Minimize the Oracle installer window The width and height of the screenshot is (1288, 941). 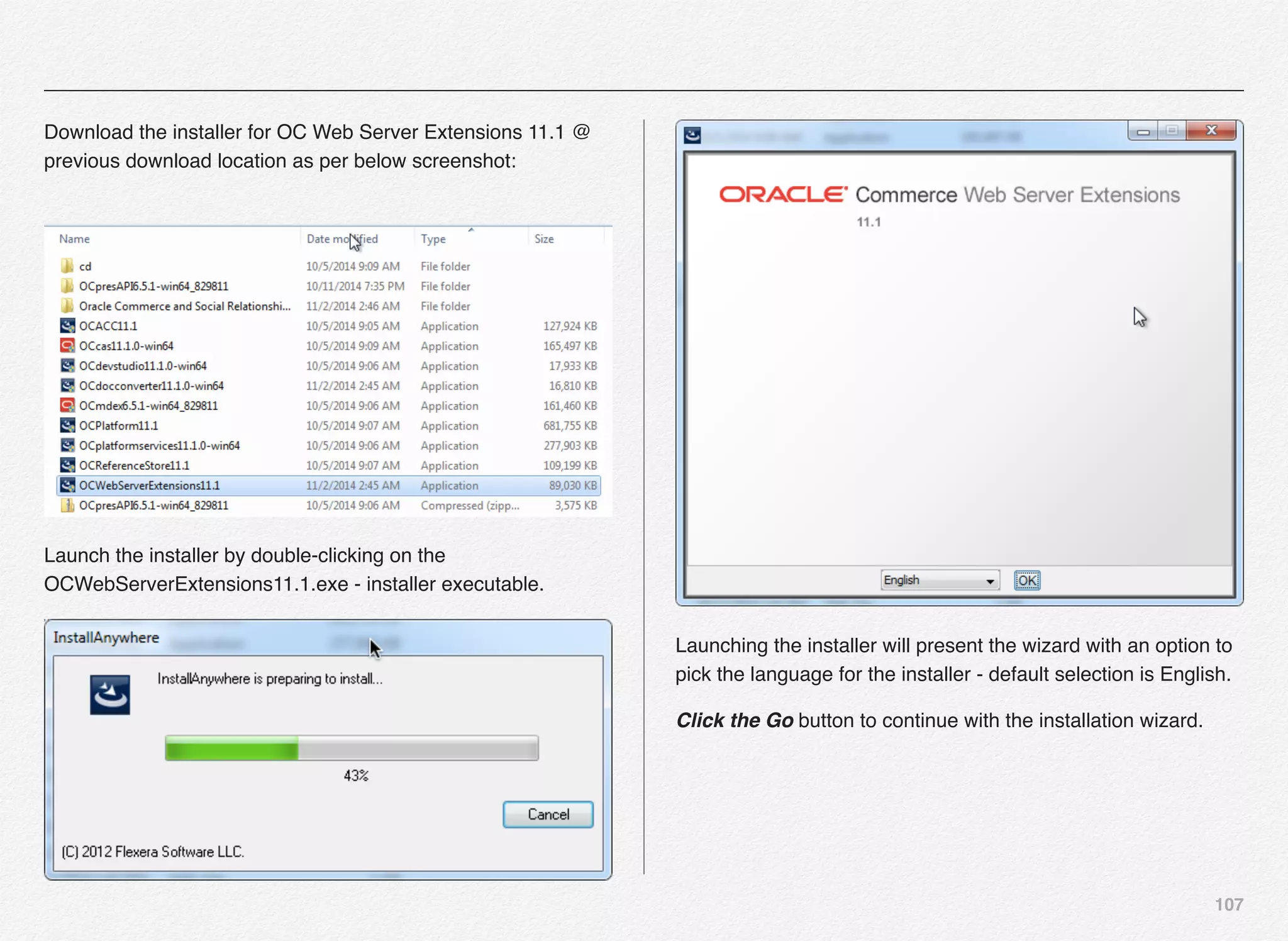(1143, 131)
